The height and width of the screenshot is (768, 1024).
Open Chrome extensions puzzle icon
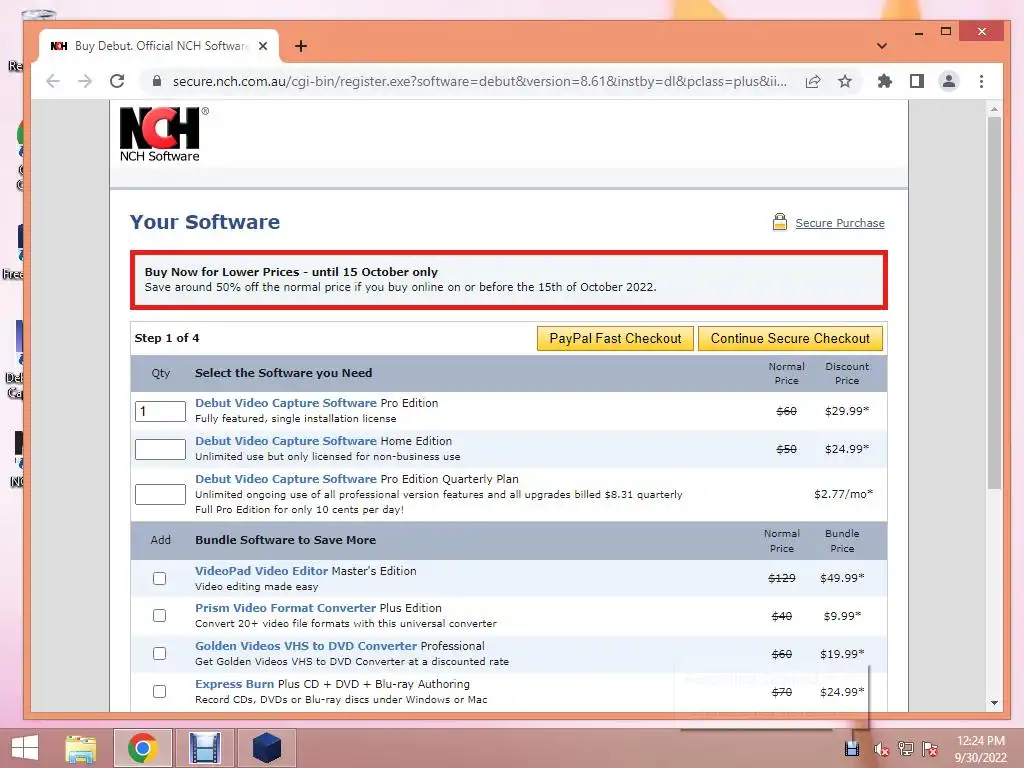[x=884, y=81]
